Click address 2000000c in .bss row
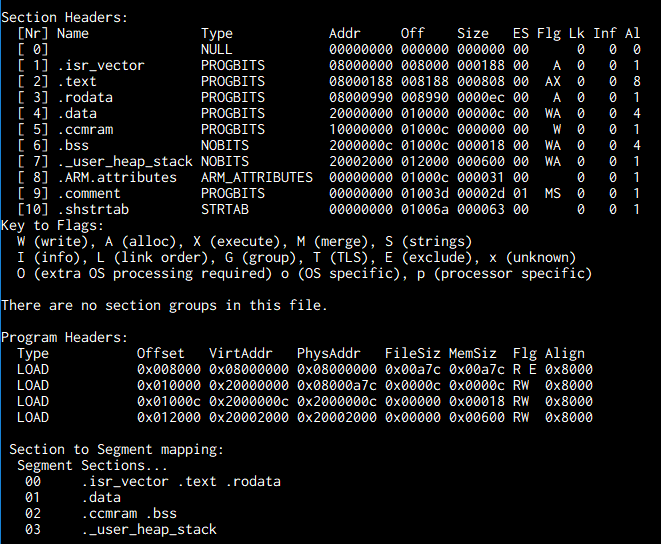This screenshot has width=661, height=544. point(361,145)
